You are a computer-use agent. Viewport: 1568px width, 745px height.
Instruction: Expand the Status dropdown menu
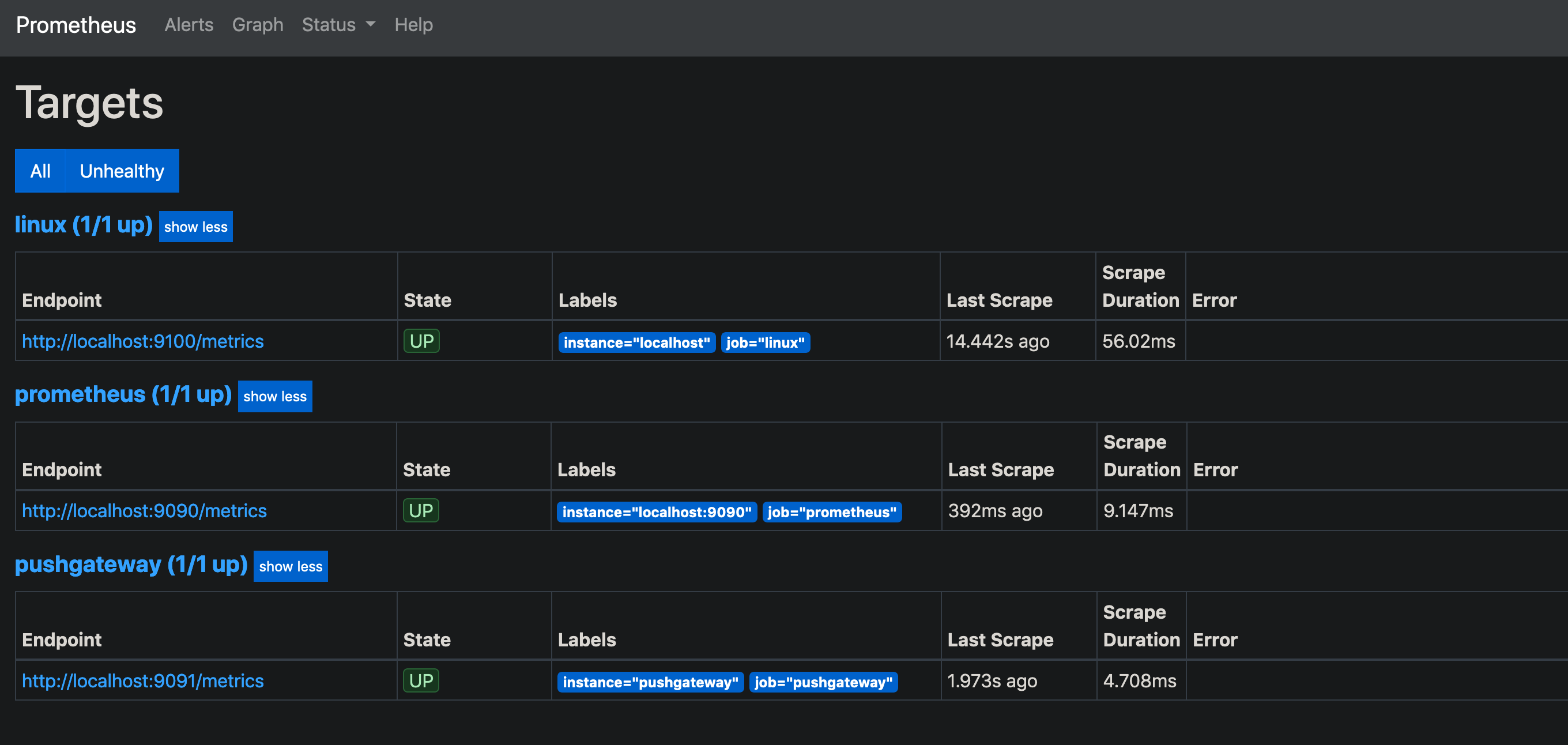pos(338,25)
